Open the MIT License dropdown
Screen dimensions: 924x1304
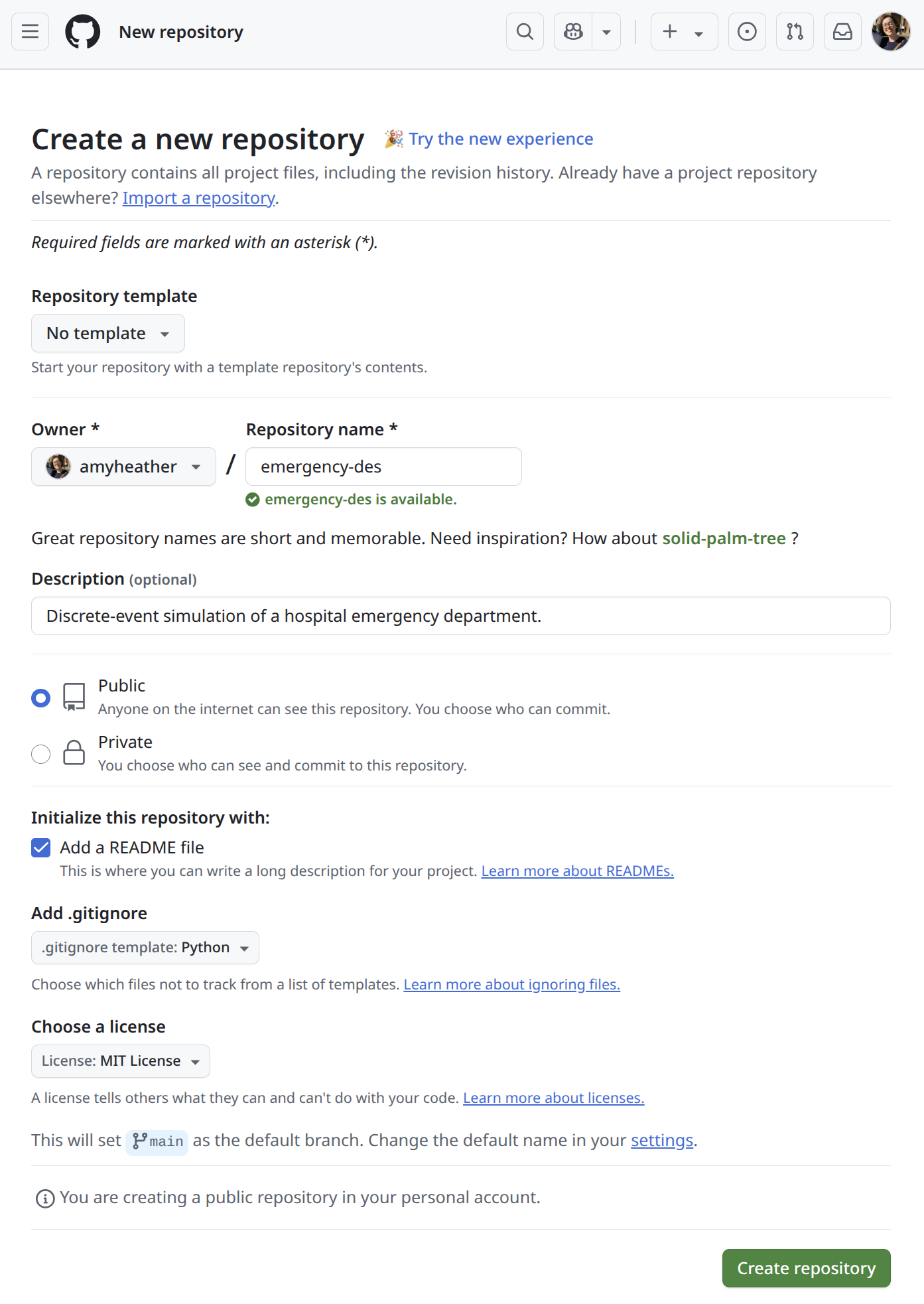point(121,1061)
